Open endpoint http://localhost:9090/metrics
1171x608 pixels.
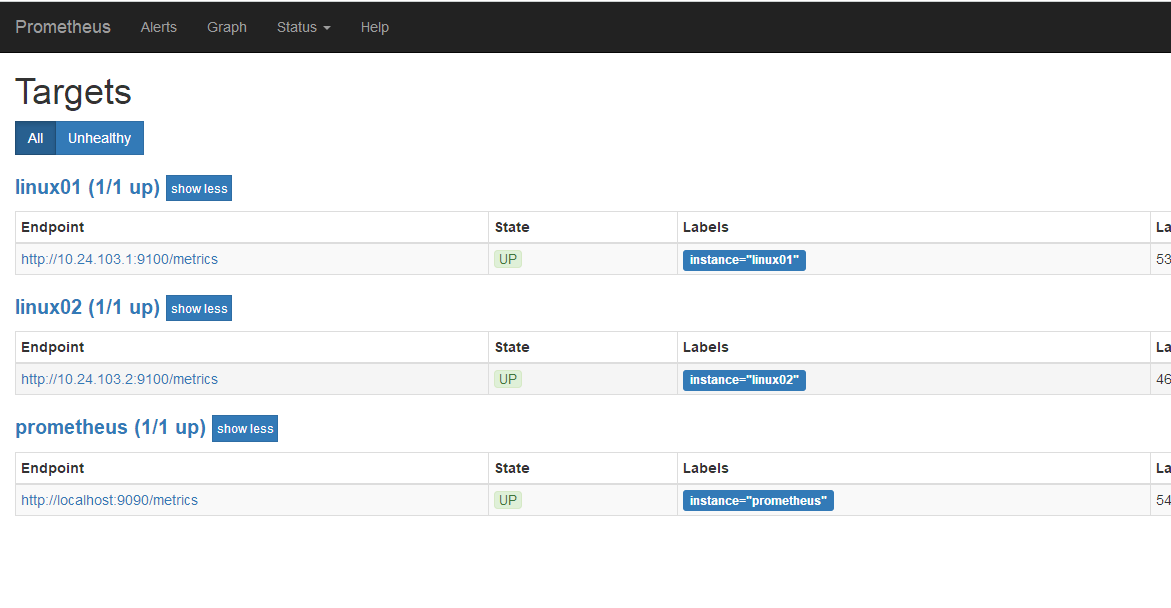tap(109, 500)
